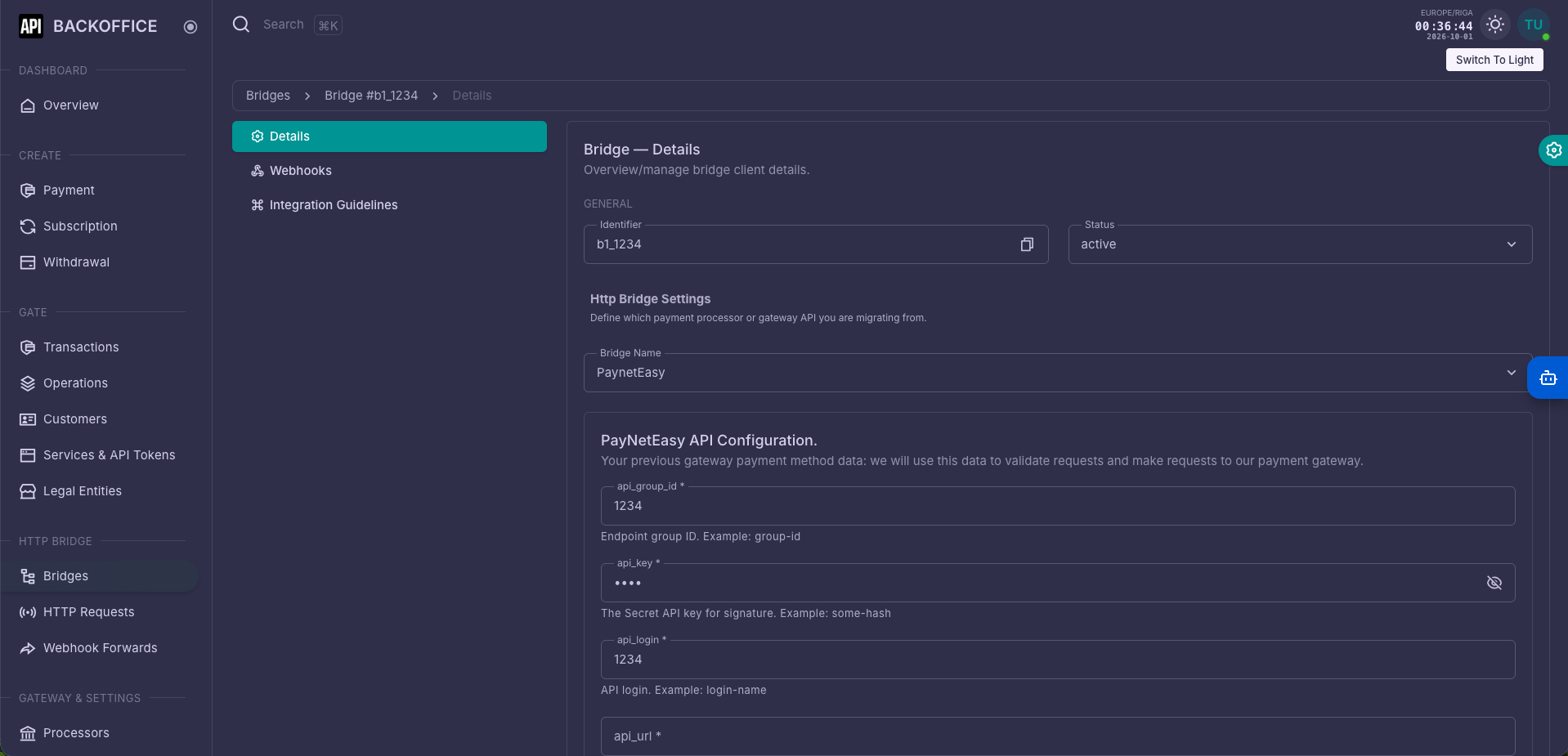Click the api_login input field
Screen dimensions: 1568x756
pos(1058,660)
